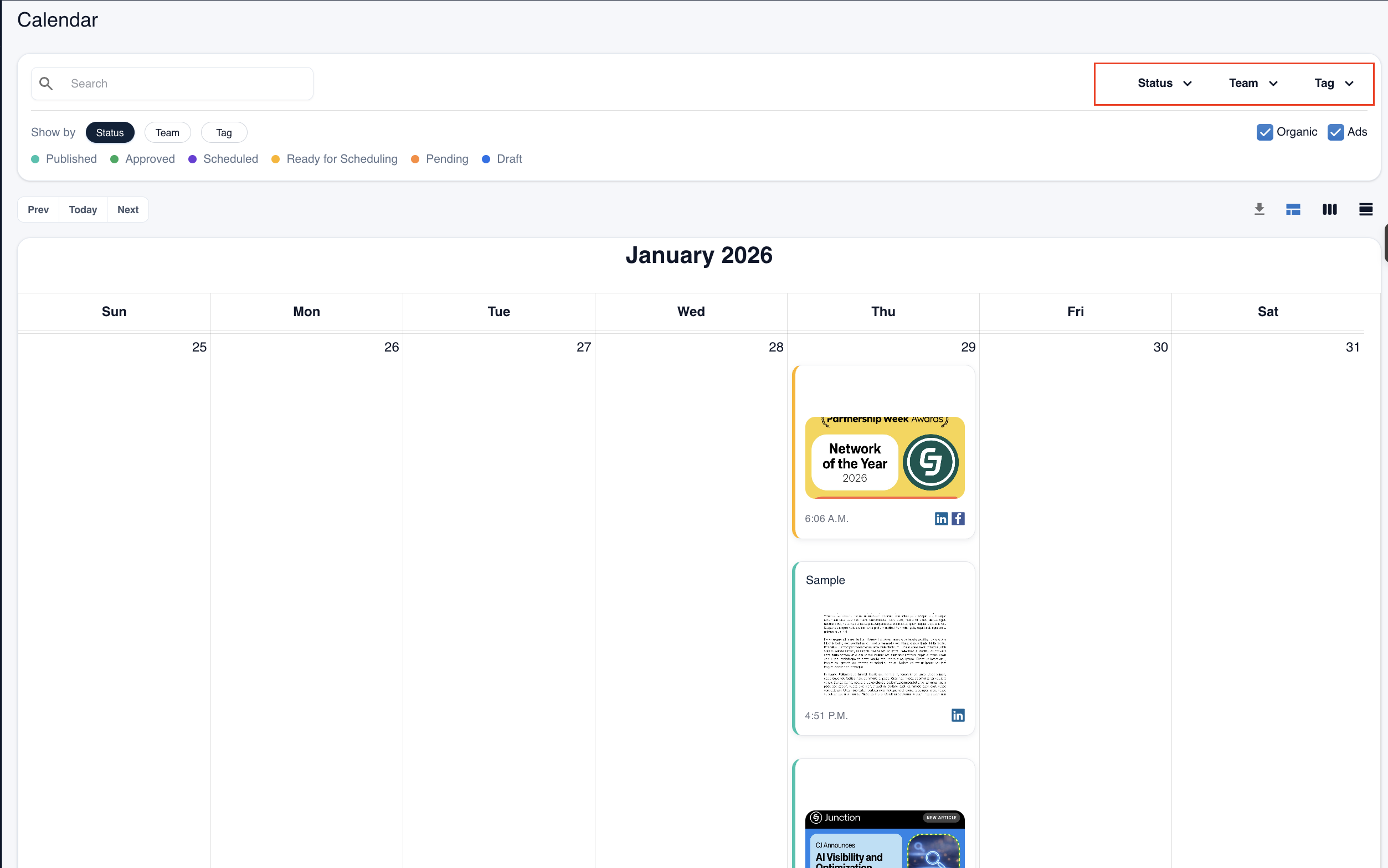Go to the next month with Next
The width and height of the screenshot is (1388, 868).
(127, 209)
